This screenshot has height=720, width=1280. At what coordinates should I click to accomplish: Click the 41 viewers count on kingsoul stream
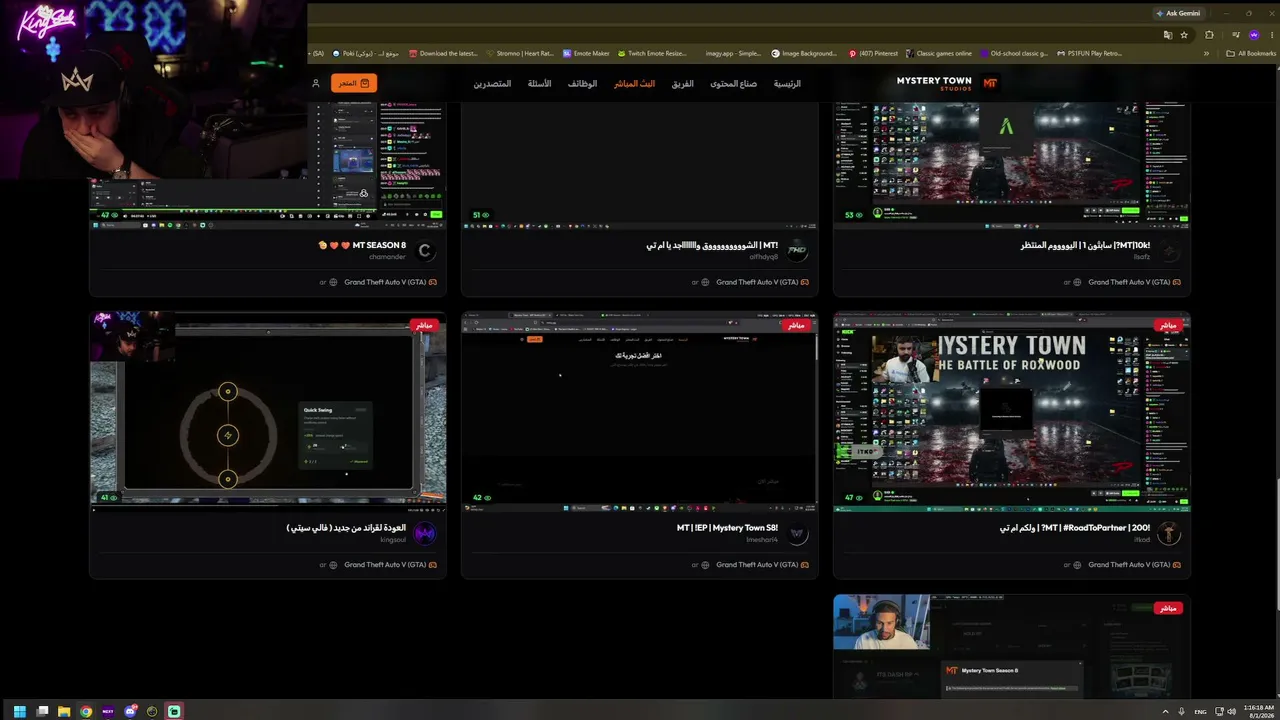(x=109, y=497)
